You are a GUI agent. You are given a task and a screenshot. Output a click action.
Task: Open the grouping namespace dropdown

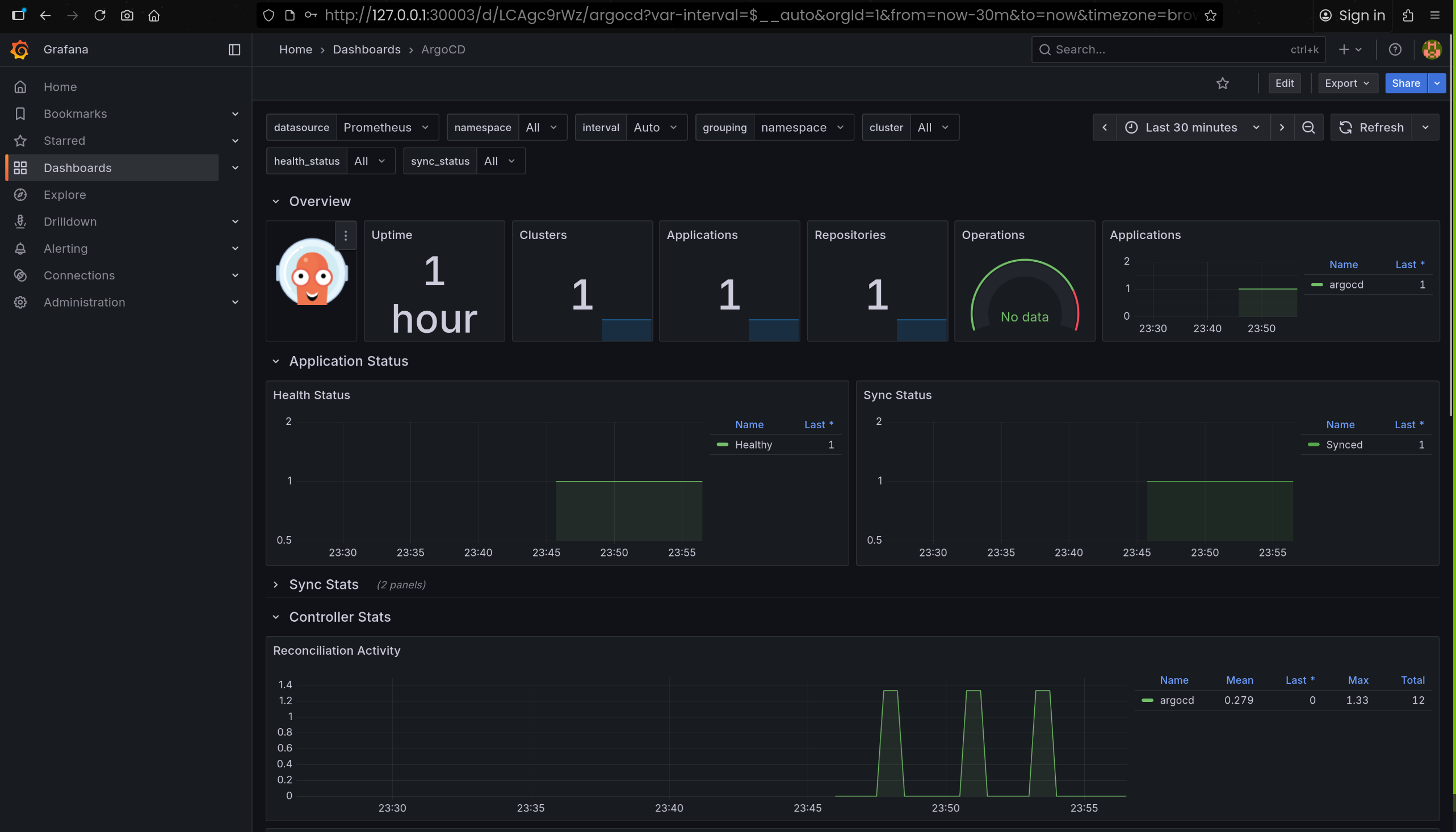tap(802, 127)
